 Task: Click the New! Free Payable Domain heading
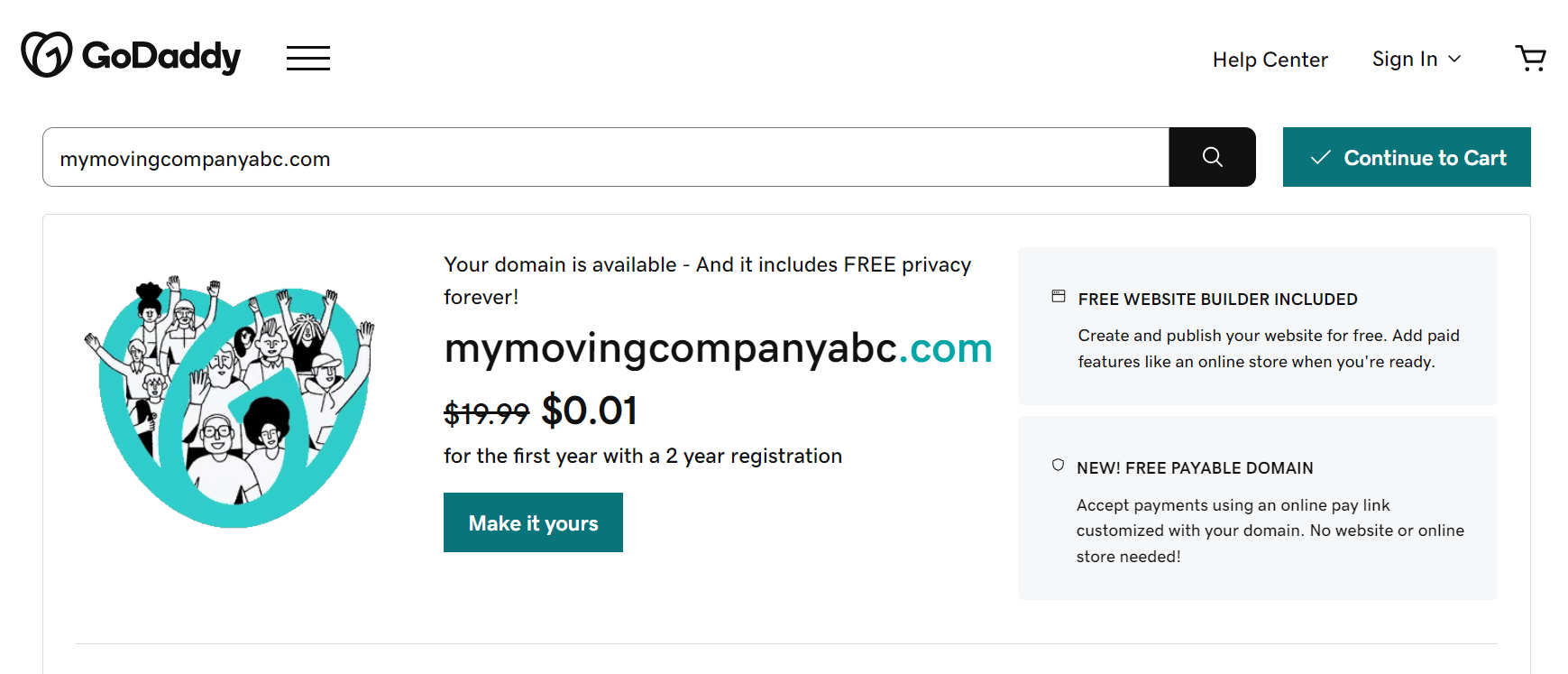[x=1195, y=468]
